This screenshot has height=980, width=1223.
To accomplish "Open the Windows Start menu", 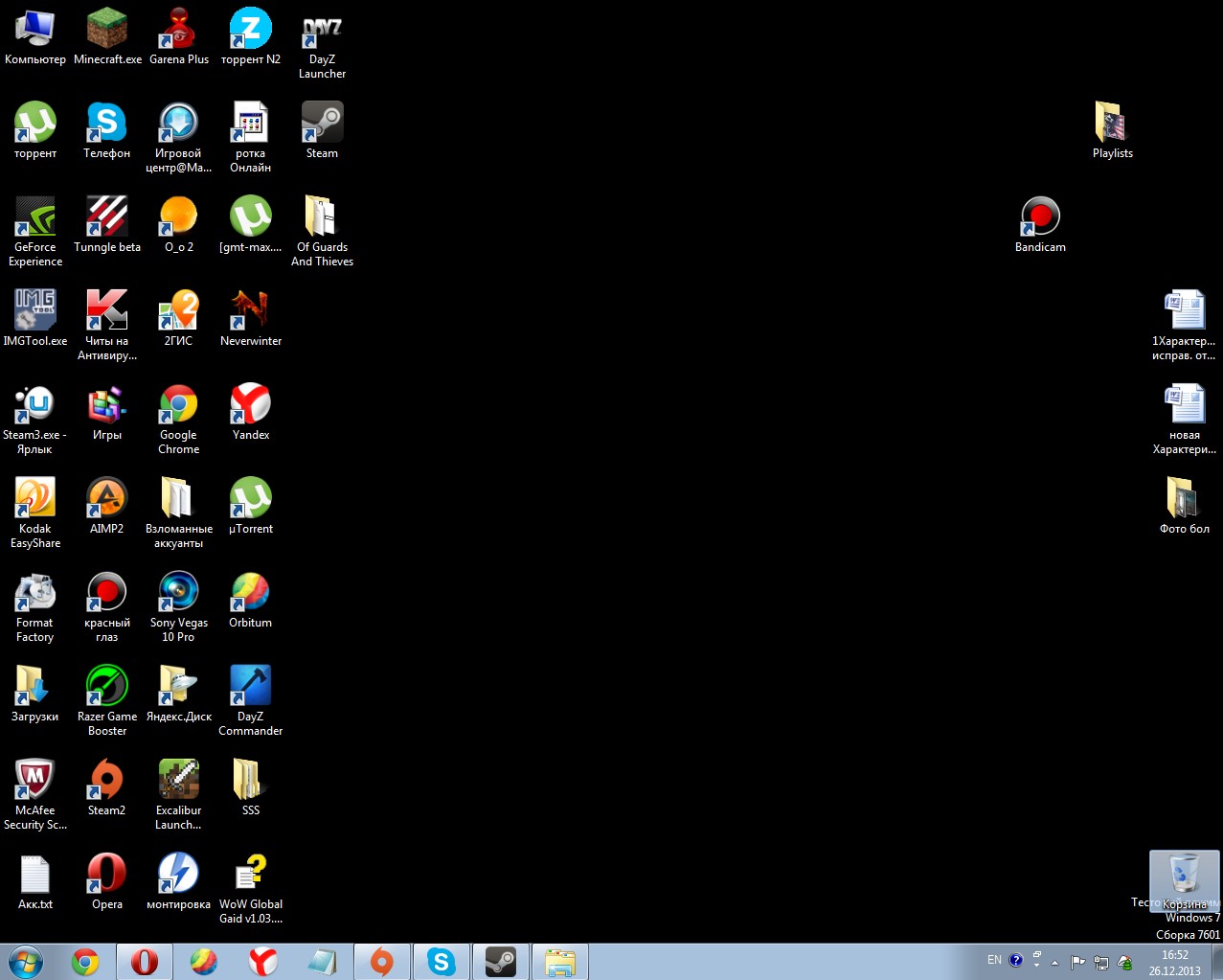I will (x=26, y=961).
